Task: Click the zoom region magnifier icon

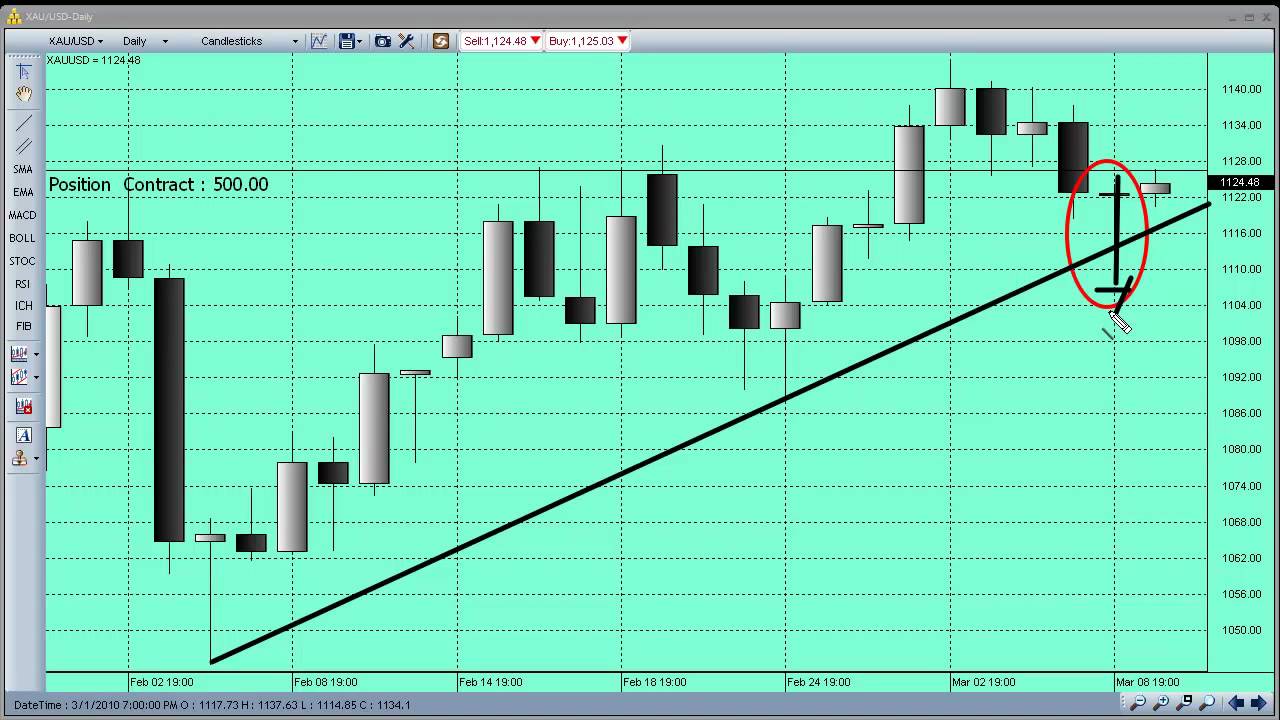Action: click(1184, 703)
